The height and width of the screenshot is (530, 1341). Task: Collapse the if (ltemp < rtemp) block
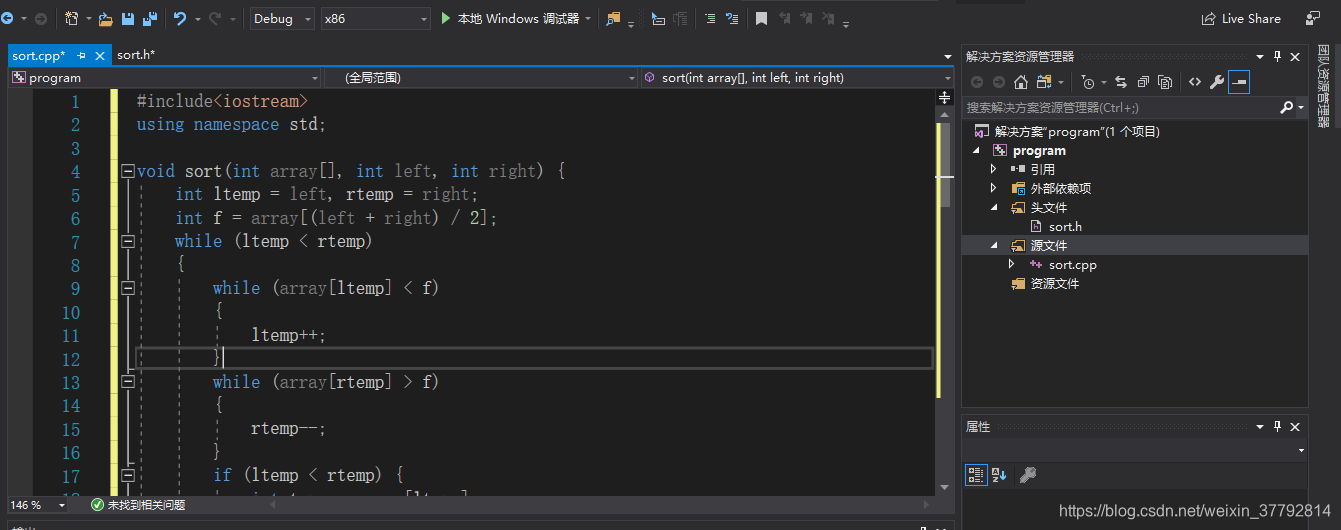[x=128, y=475]
